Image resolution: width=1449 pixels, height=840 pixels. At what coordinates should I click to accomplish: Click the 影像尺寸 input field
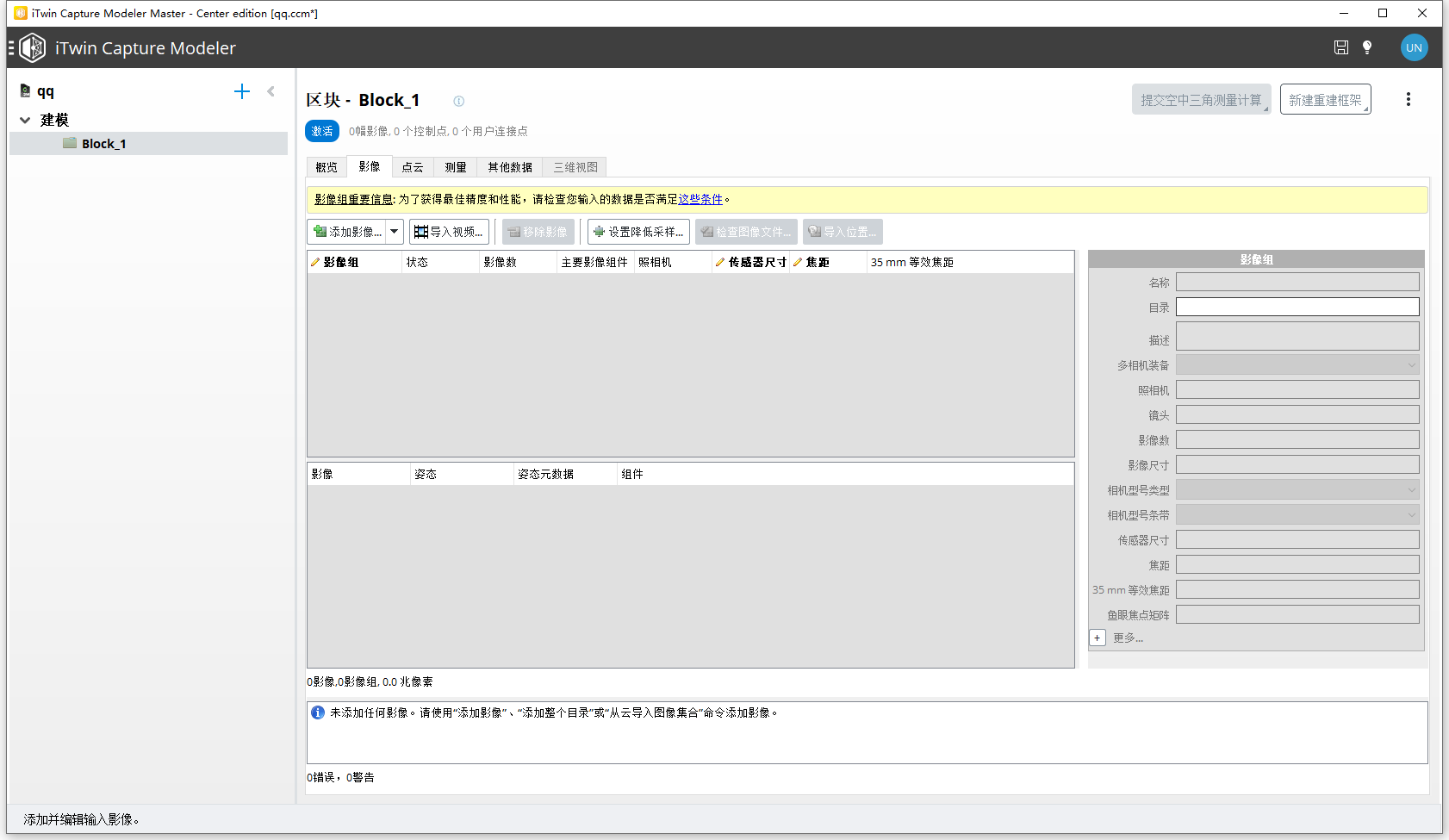click(1297, 464)
